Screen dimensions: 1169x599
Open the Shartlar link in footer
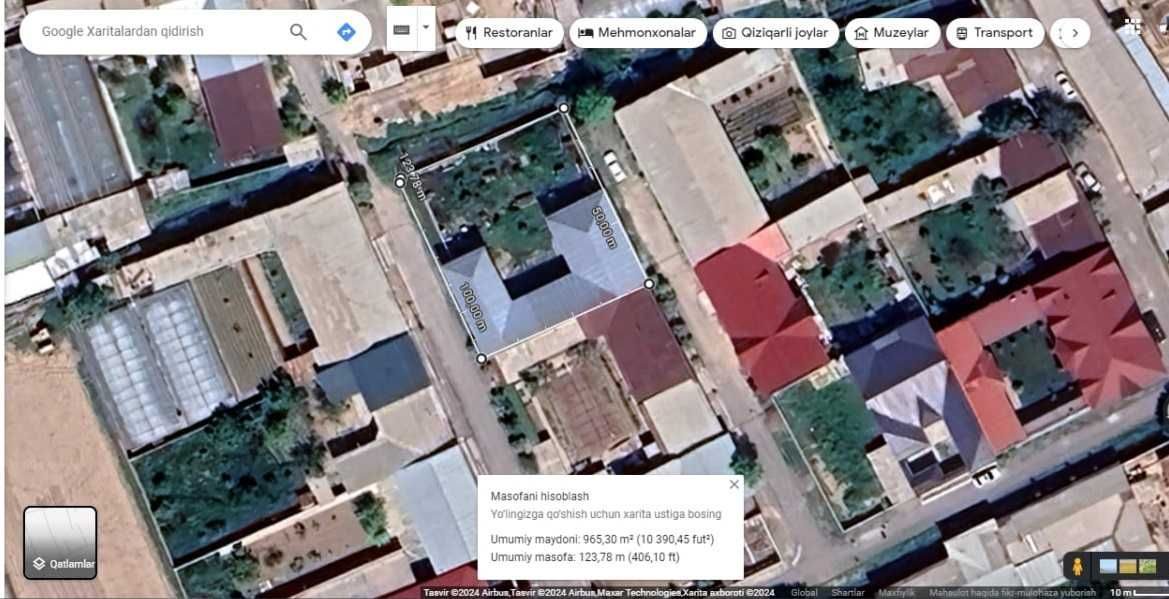coord(848,593)
